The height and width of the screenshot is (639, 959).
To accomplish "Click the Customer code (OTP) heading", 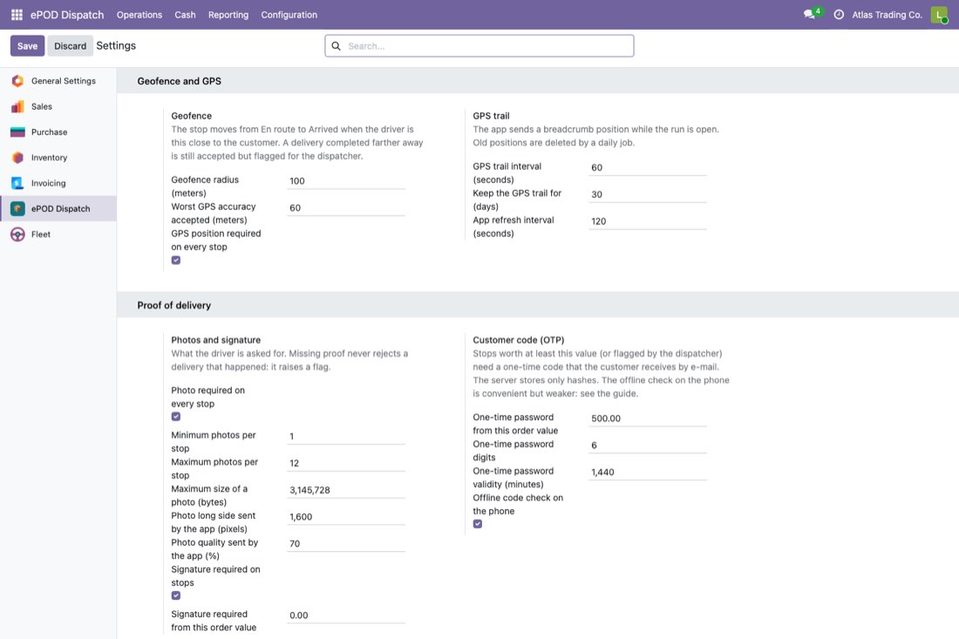I will (518, 340).
